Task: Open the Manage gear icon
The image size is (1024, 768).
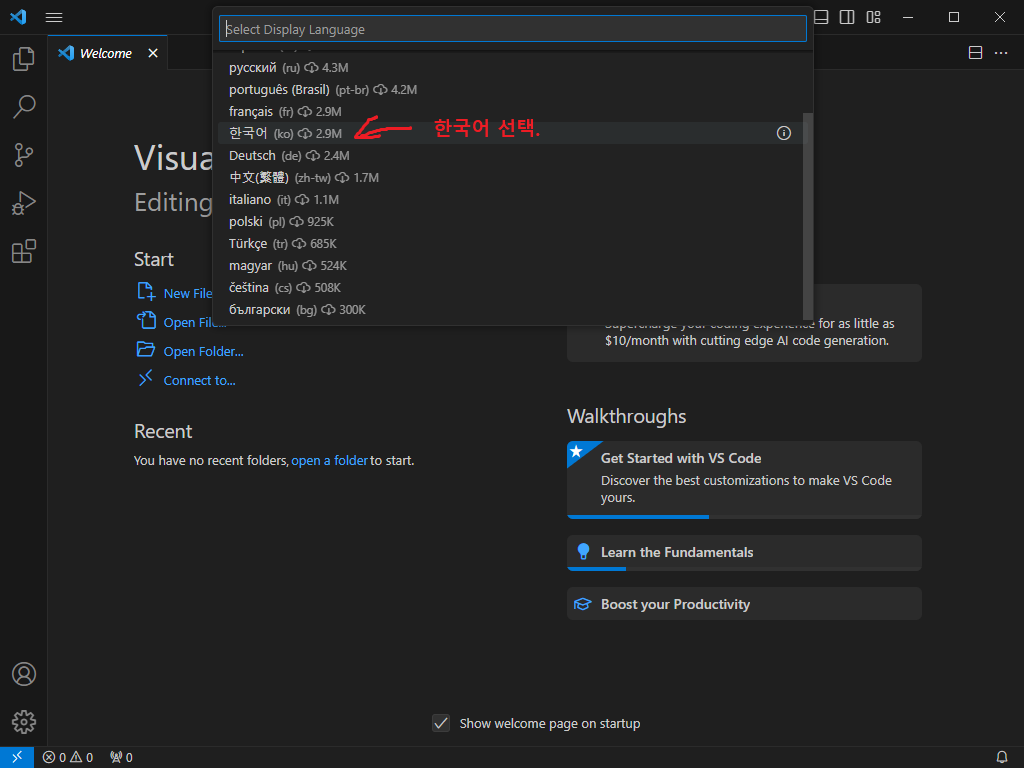Action: pyautogui.click(x=24, y=722)
